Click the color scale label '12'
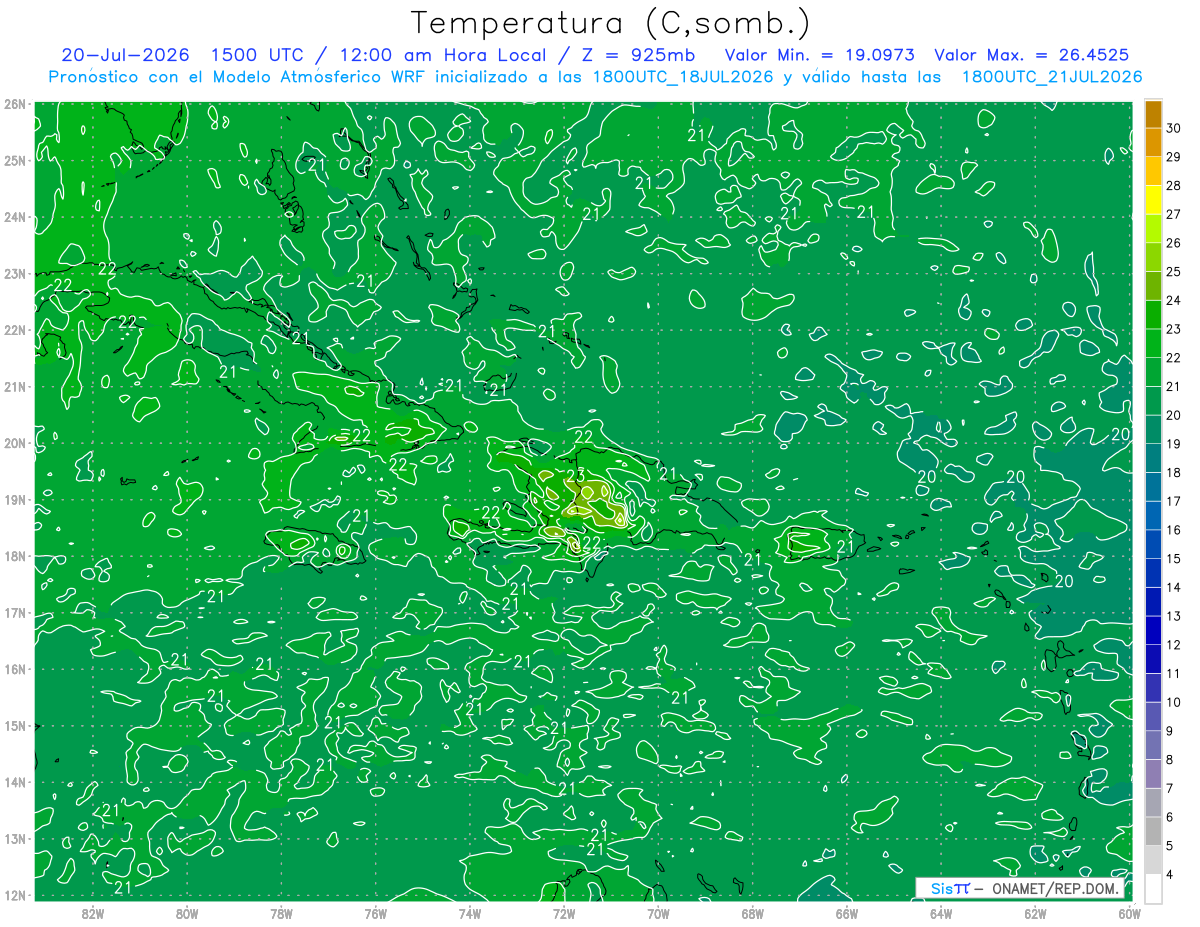1200x927 pixels. coord(1174,645)
